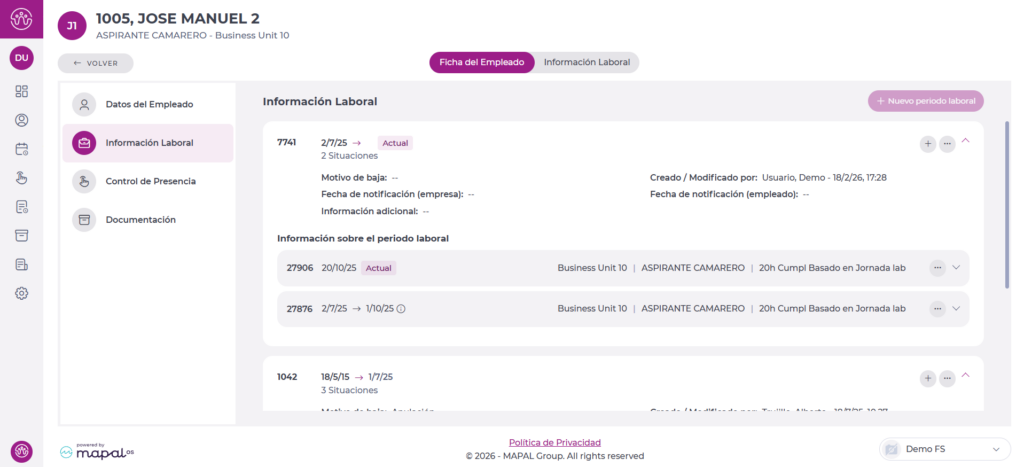Open more options menu for period 1042
The image size is (1024, 467).
(947, 378)
